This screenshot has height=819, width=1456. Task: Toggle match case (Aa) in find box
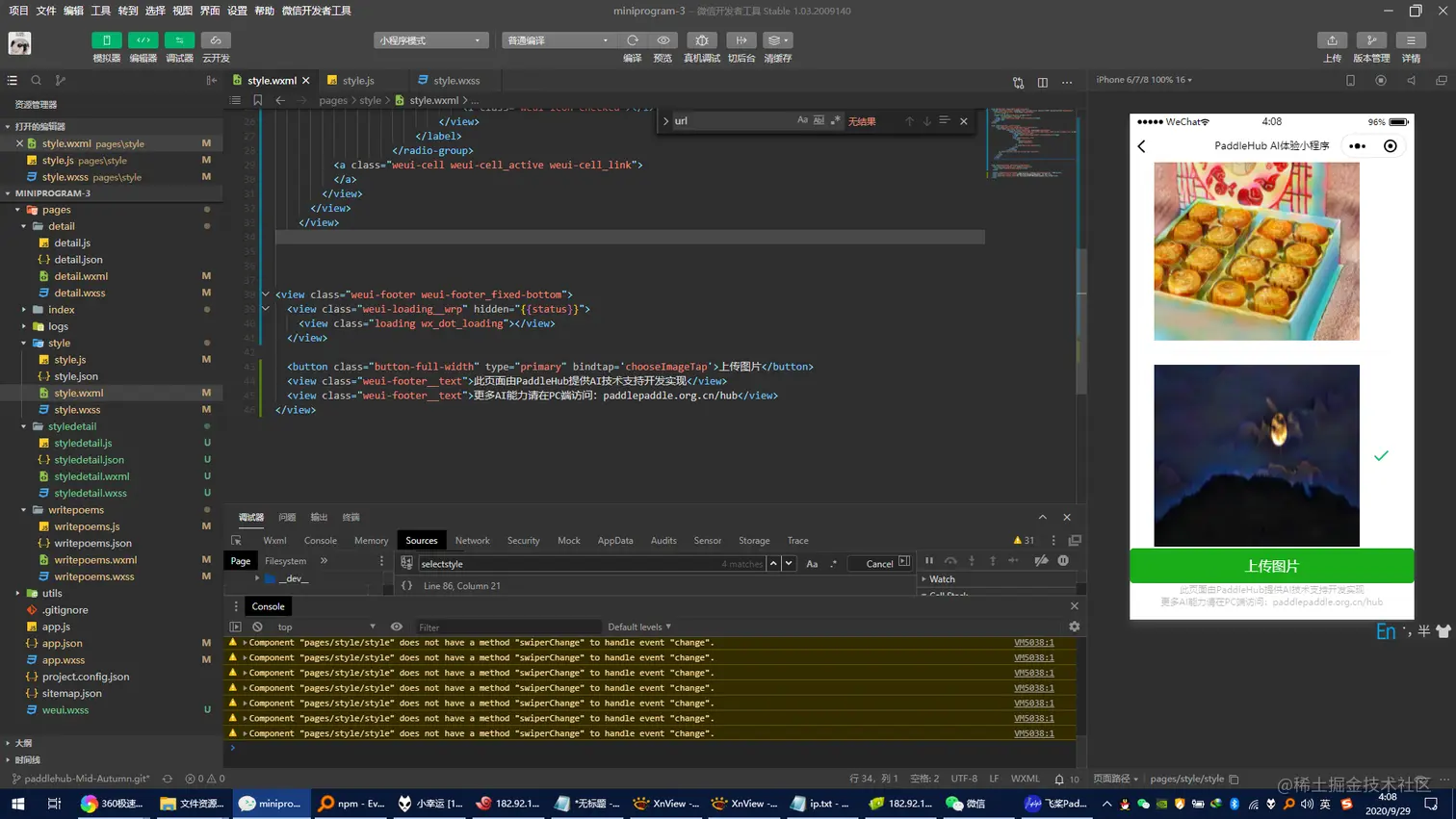(x=802, y=120)
